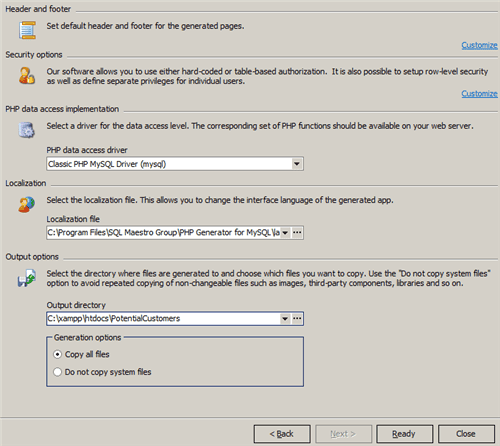Click the Header and footer scroll icon

[27, 30]
